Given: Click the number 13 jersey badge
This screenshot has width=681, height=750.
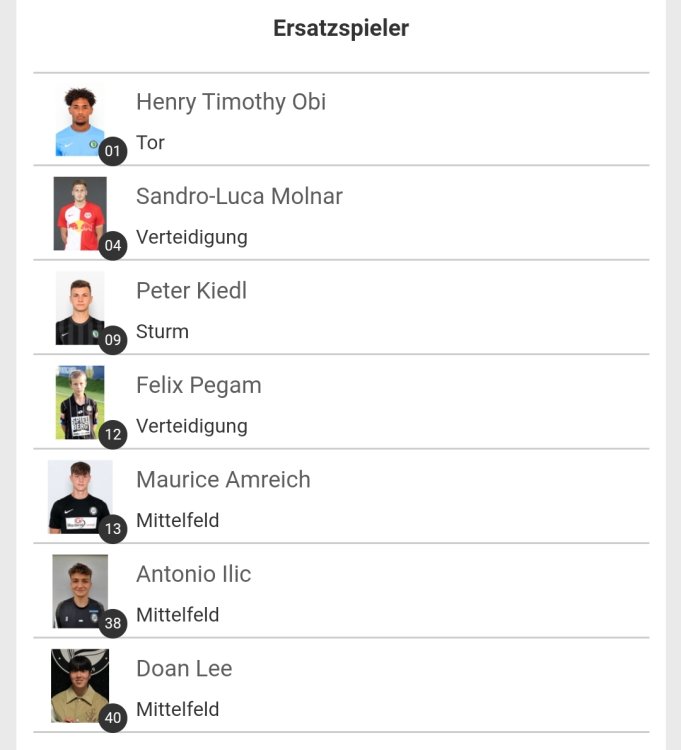Looking at the screenshot, I should click(x=113, y=529).
